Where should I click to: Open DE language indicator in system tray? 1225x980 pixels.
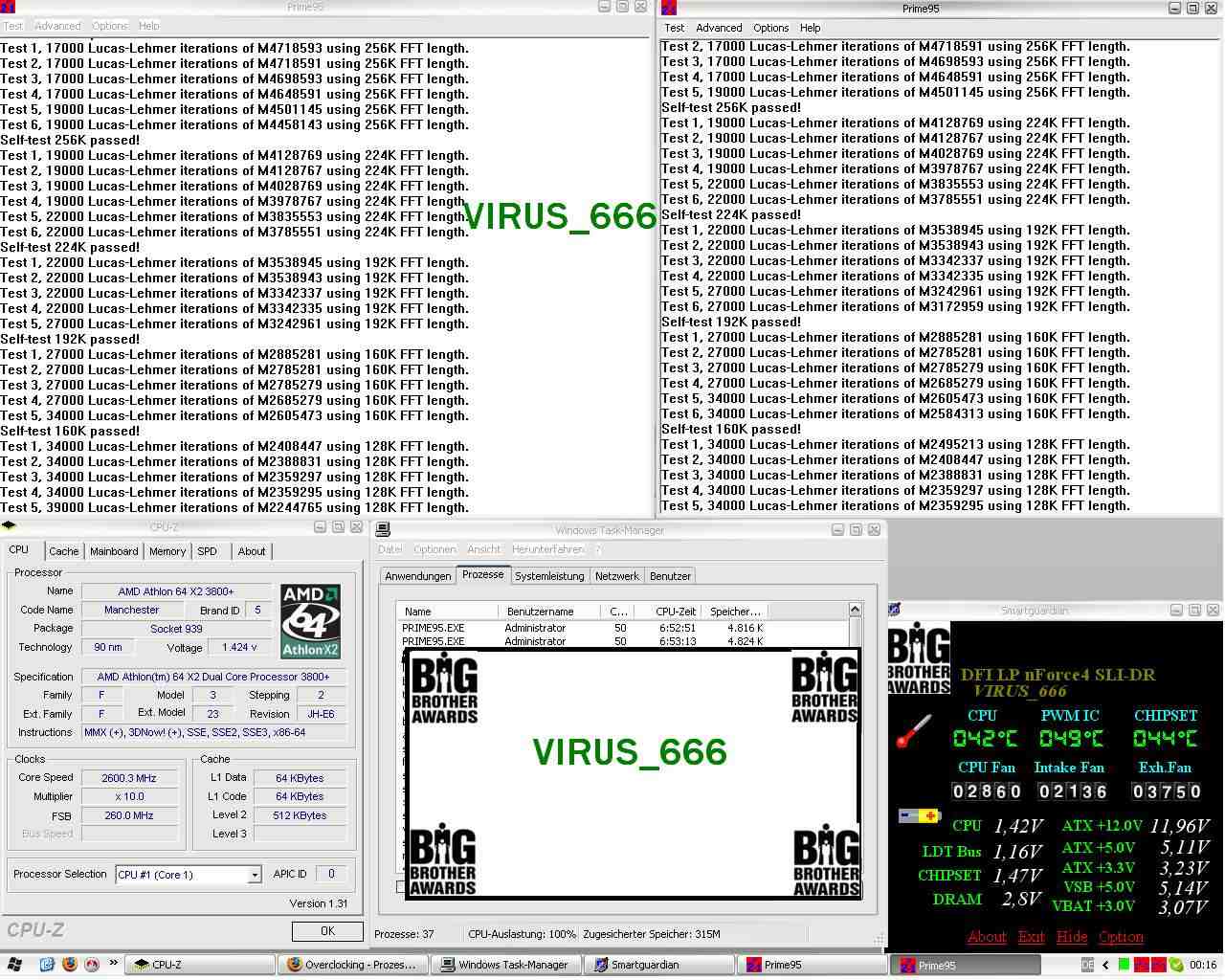pos(1088,965)
